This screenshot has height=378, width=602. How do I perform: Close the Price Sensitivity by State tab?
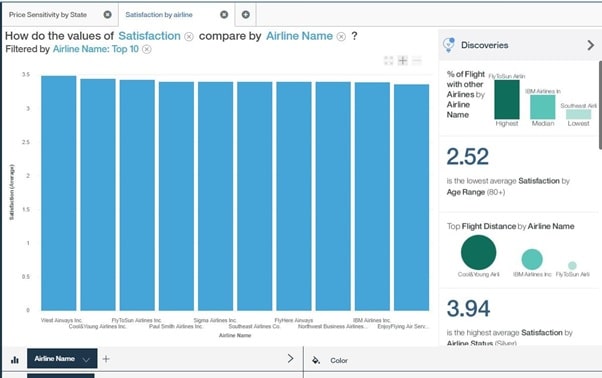click(x=108, y=15)
